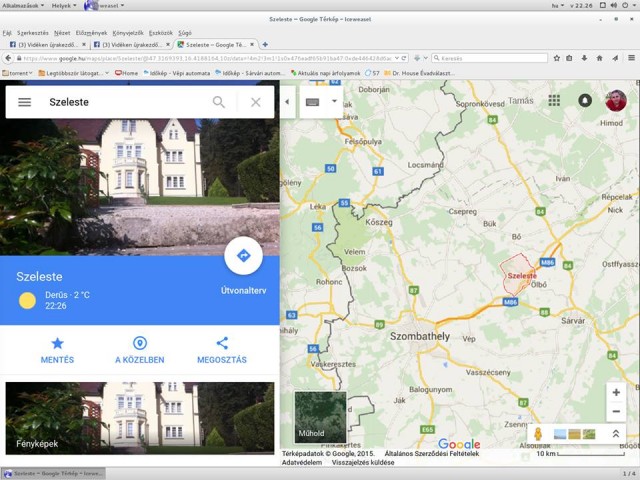Open the Adatvédelem link
This screenshot has height=480, width=640.
(302, 462)
